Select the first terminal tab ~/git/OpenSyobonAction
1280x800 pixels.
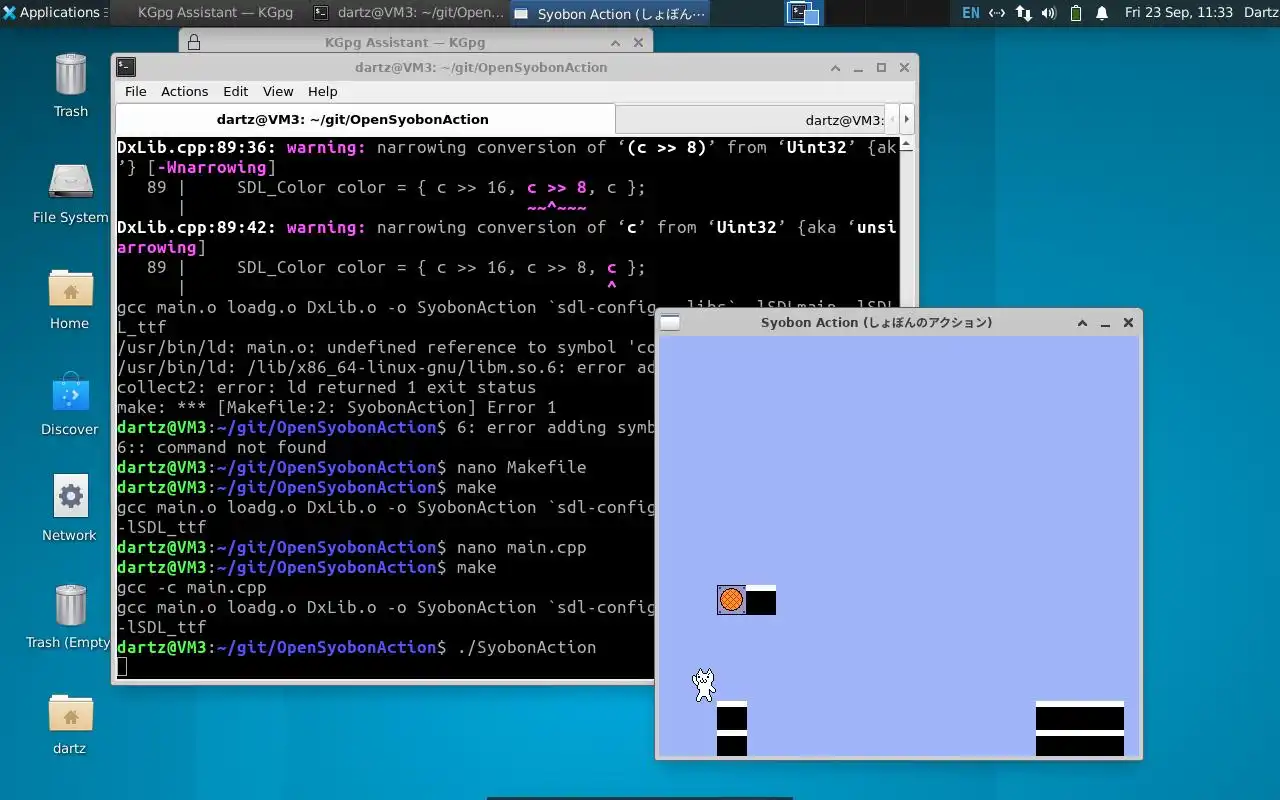point(365,119)
